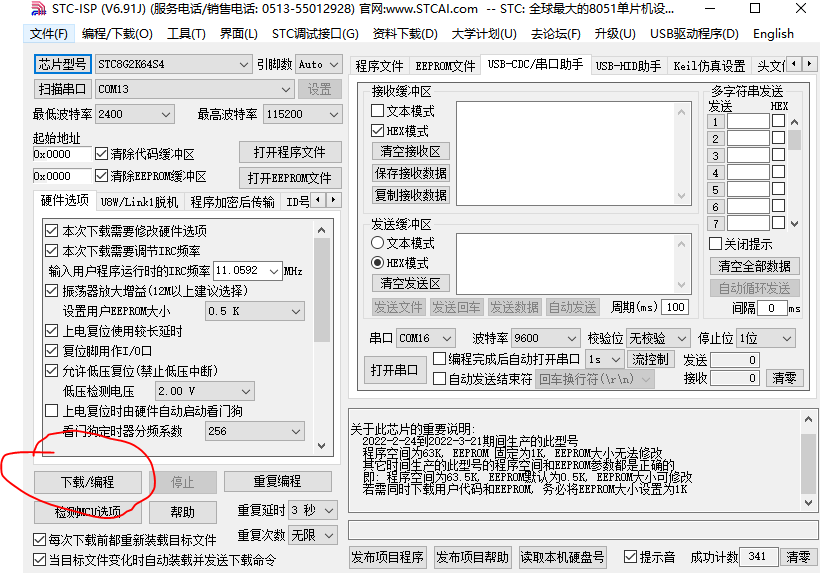Click 清空接收区 button
The width and height of the screenshot is (820, 573).
(411, 152)
